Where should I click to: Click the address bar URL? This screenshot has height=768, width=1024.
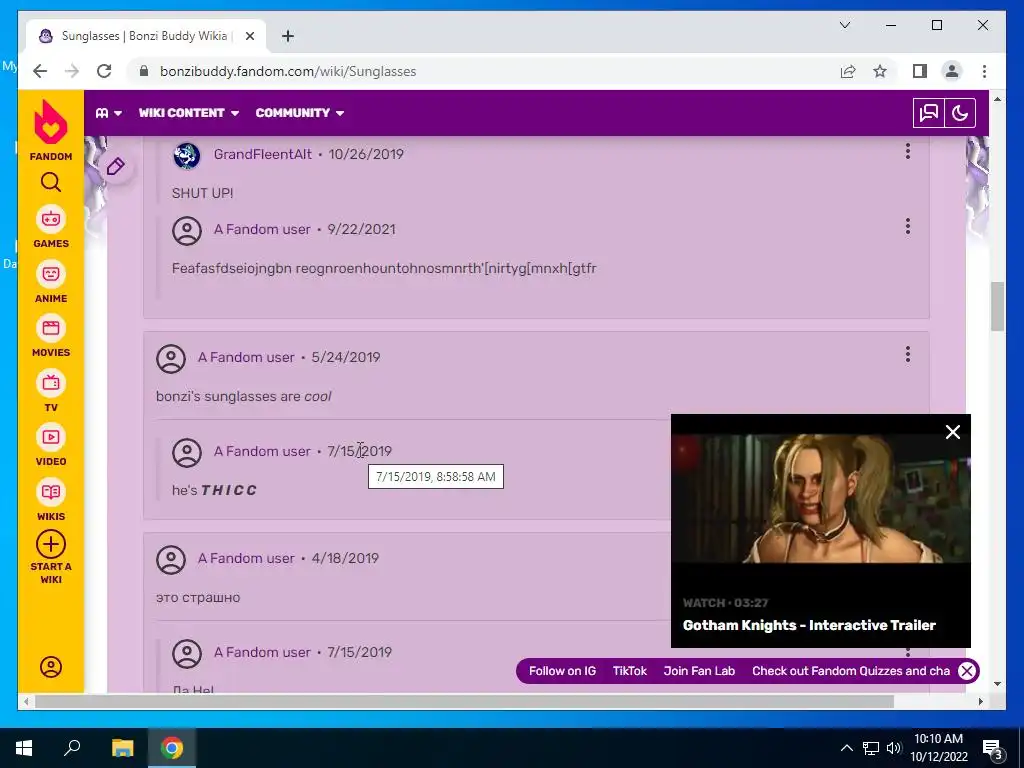[288, 71]
